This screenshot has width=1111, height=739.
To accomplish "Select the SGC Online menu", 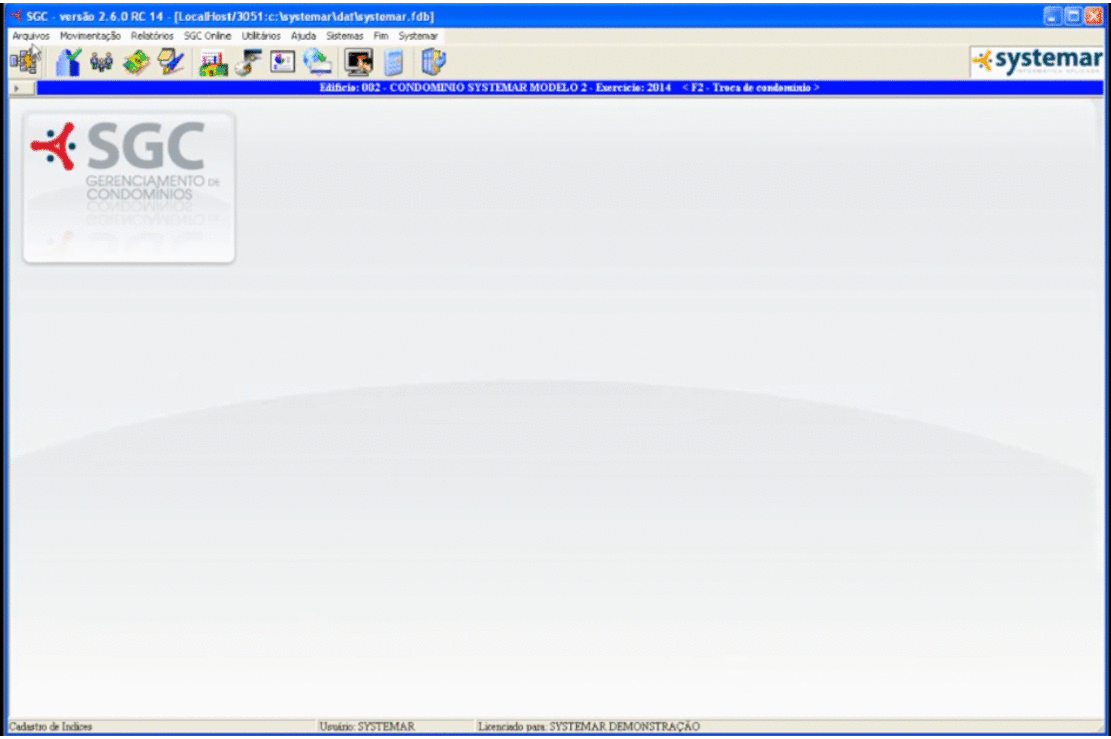I will point(207,36).
